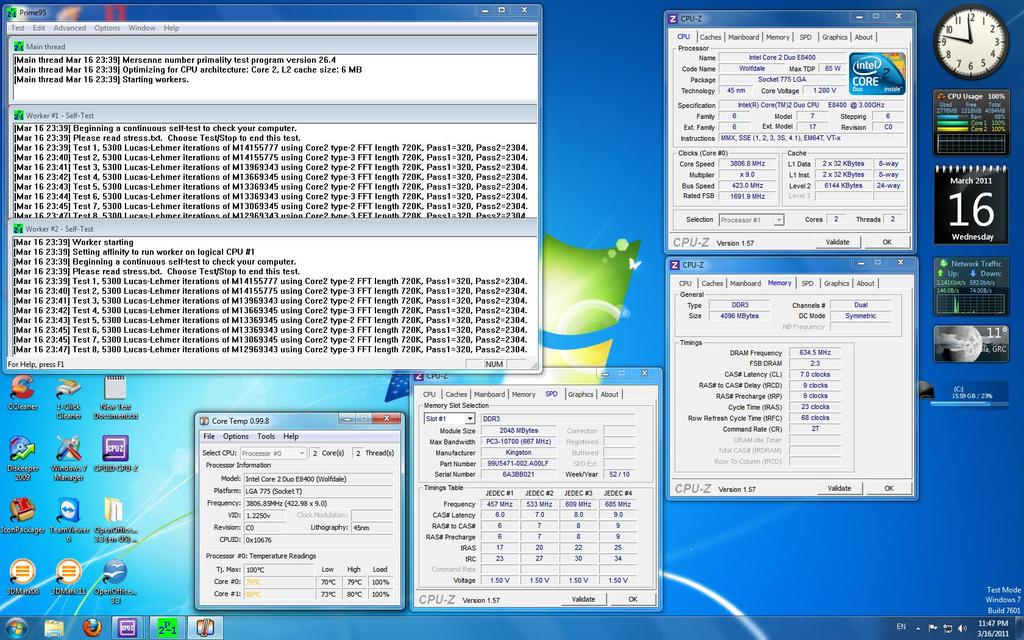
Task: Click the Part Number field 99U5471-002.A00LF
Action: click(519, 464)
